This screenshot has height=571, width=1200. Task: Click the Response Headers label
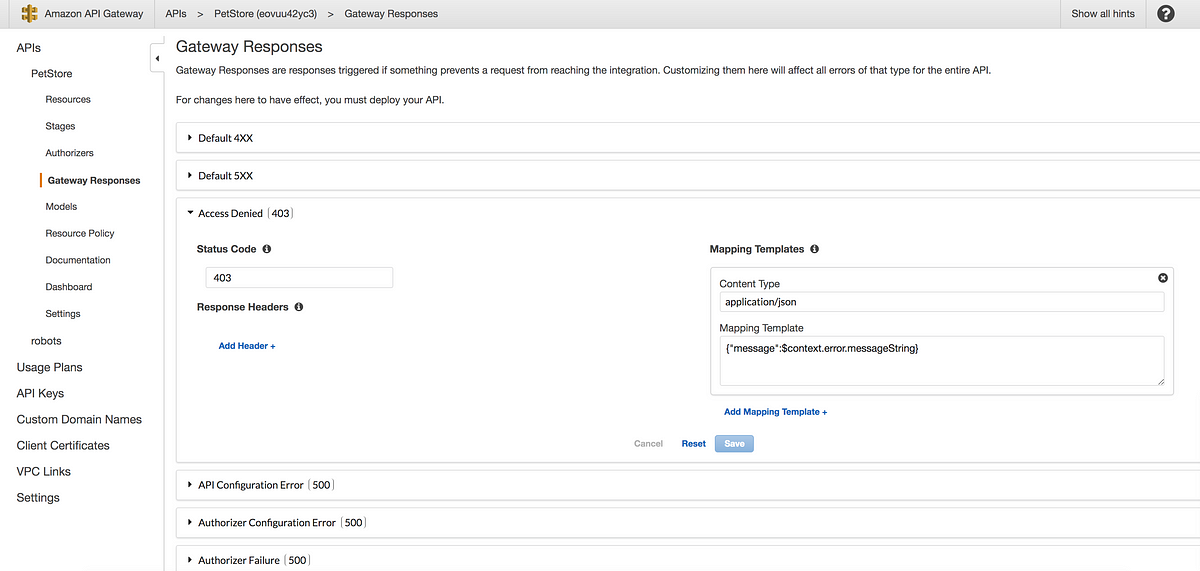(x=243, y=307)
